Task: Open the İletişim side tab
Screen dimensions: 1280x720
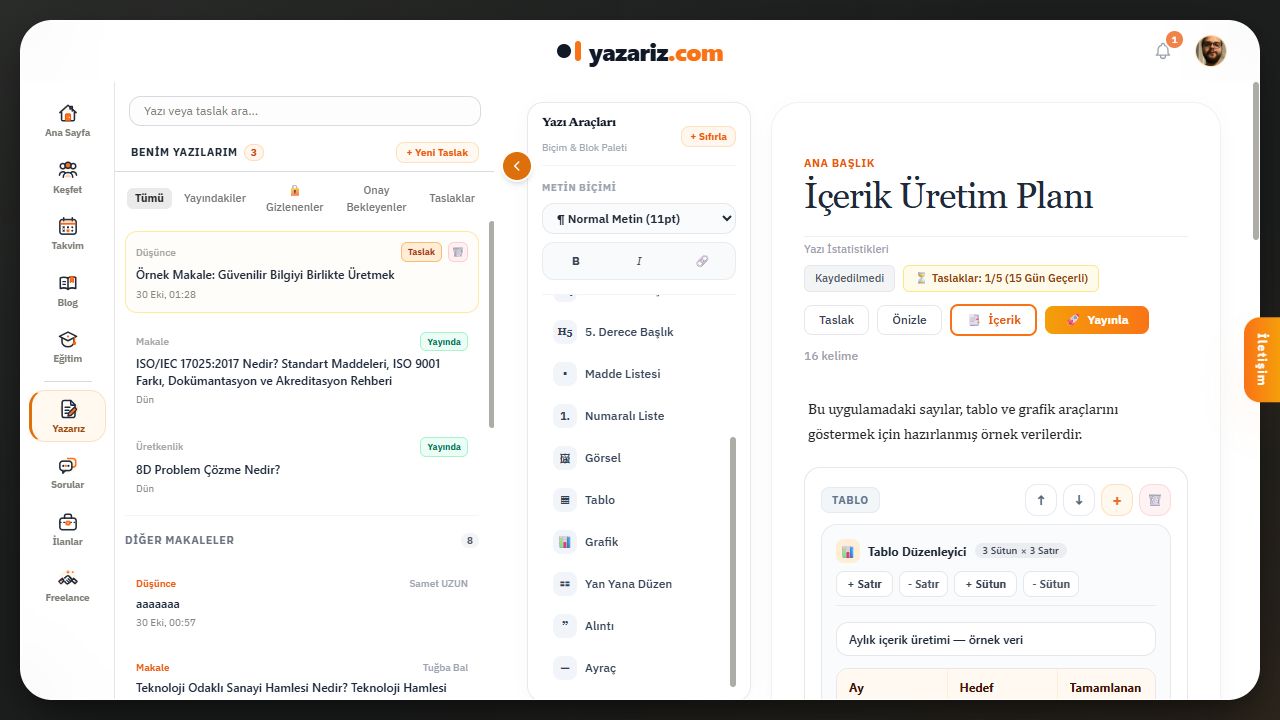Action: [1262, 359]
